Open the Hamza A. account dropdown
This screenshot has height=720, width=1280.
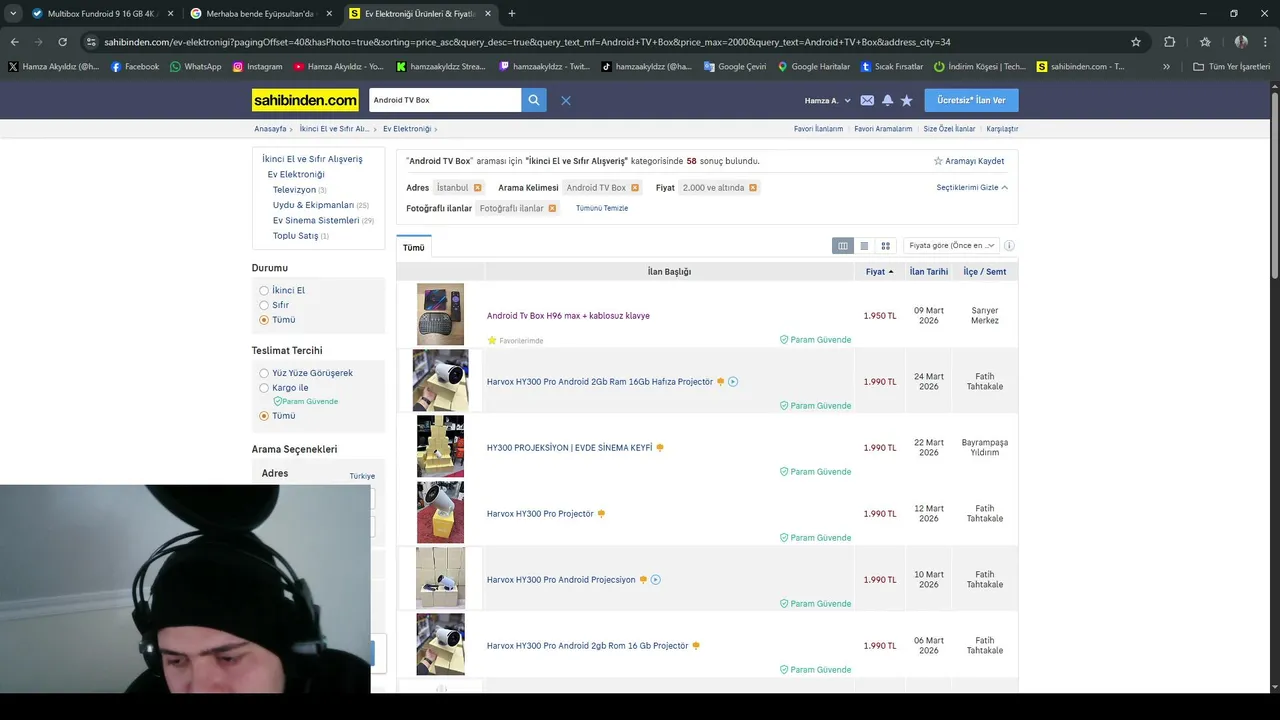pos(827,100)
